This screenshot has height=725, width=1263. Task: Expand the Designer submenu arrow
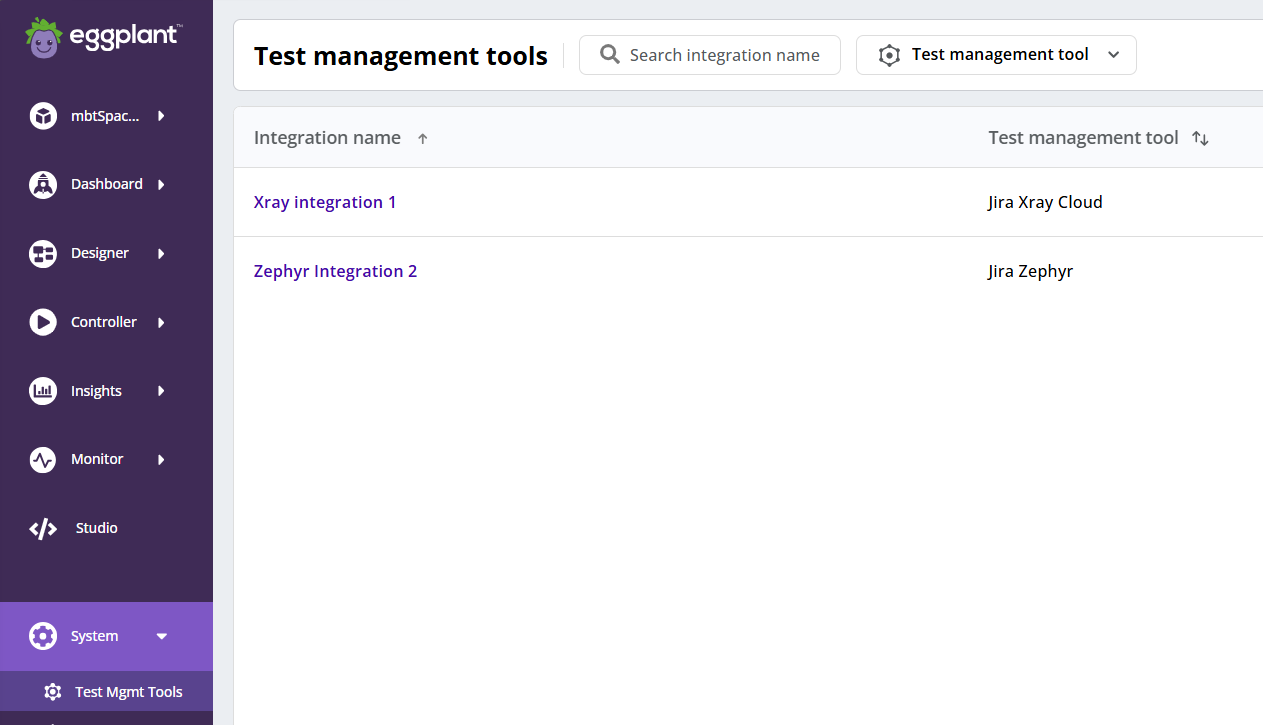pos(161,254)
